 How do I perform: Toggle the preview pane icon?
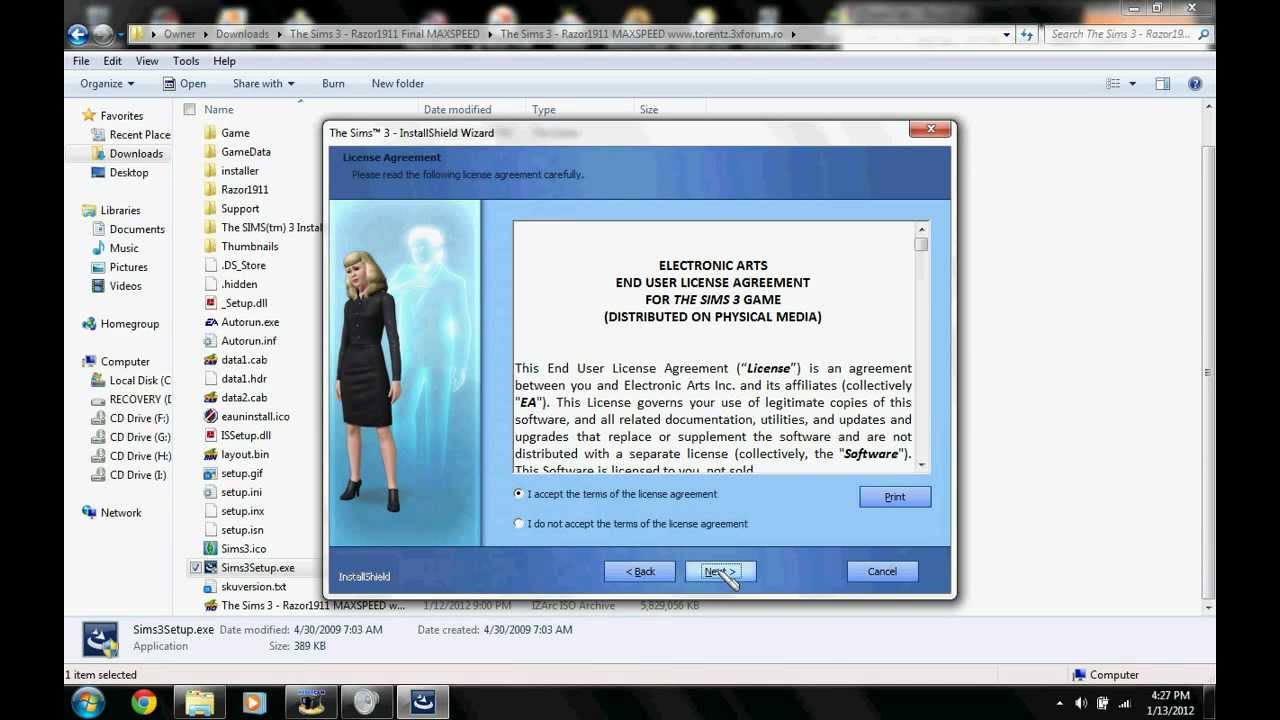[1162, 84]
